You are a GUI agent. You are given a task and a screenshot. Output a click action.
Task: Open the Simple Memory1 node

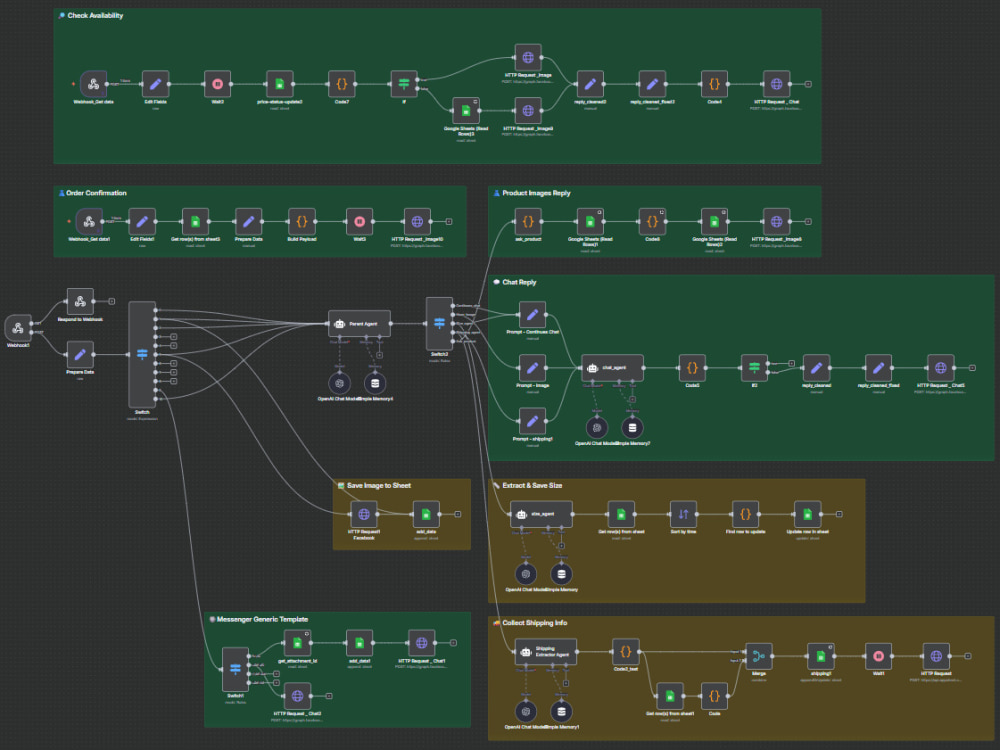562,711
